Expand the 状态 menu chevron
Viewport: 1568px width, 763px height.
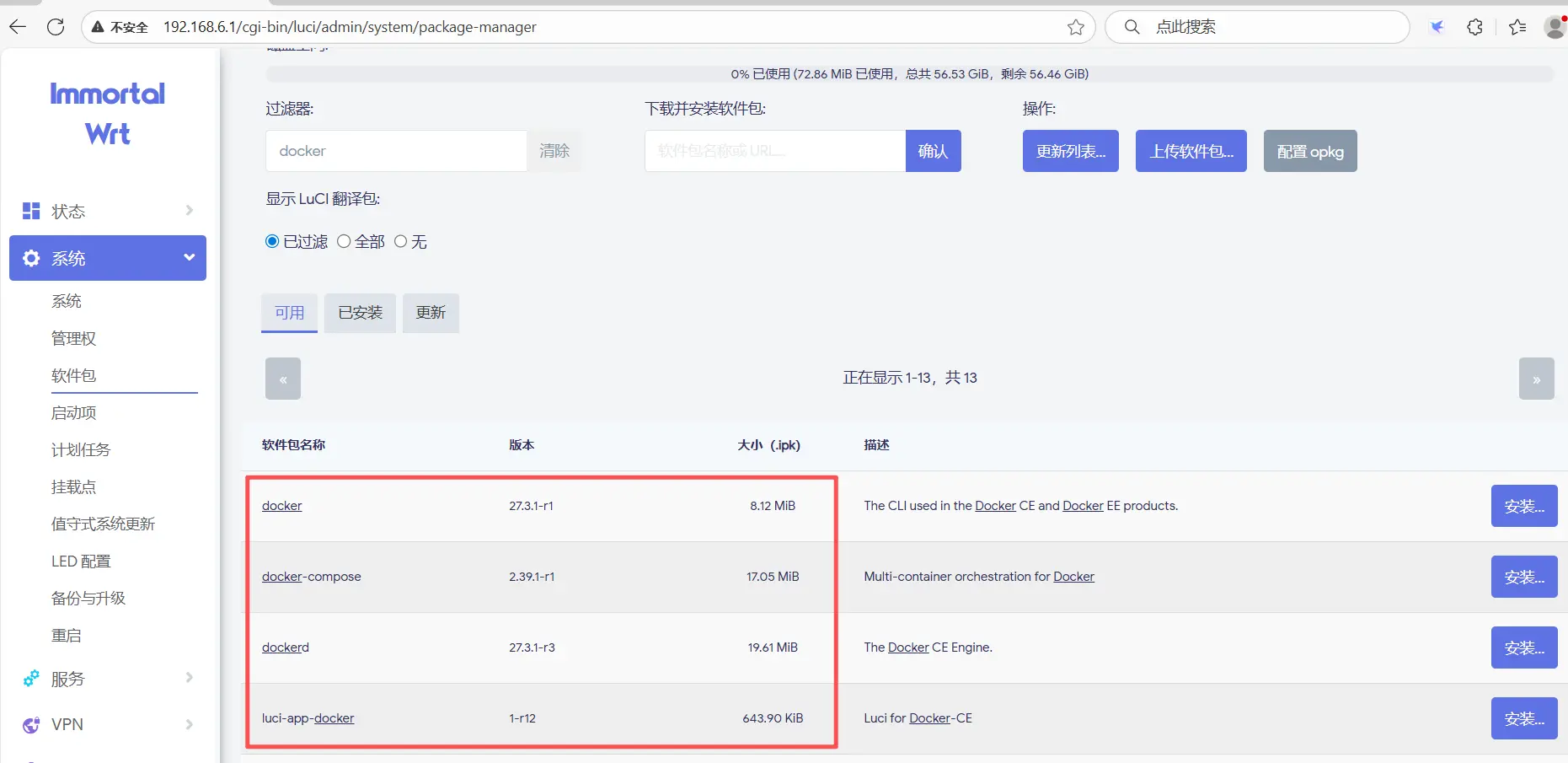(189, 211)
